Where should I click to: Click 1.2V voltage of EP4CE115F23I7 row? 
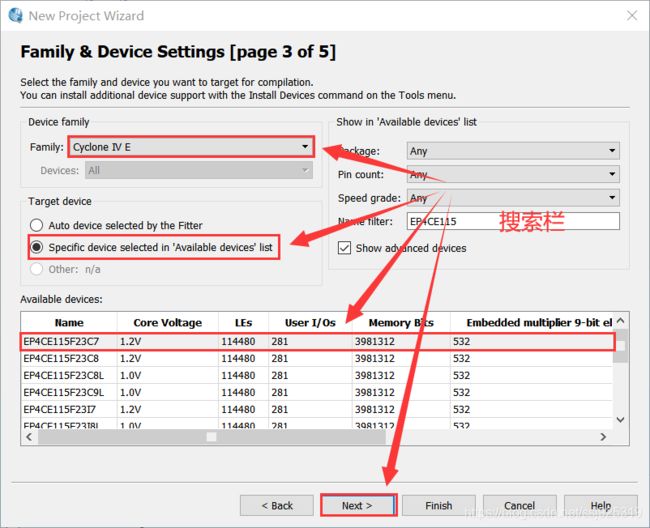[x=131, y=409]
